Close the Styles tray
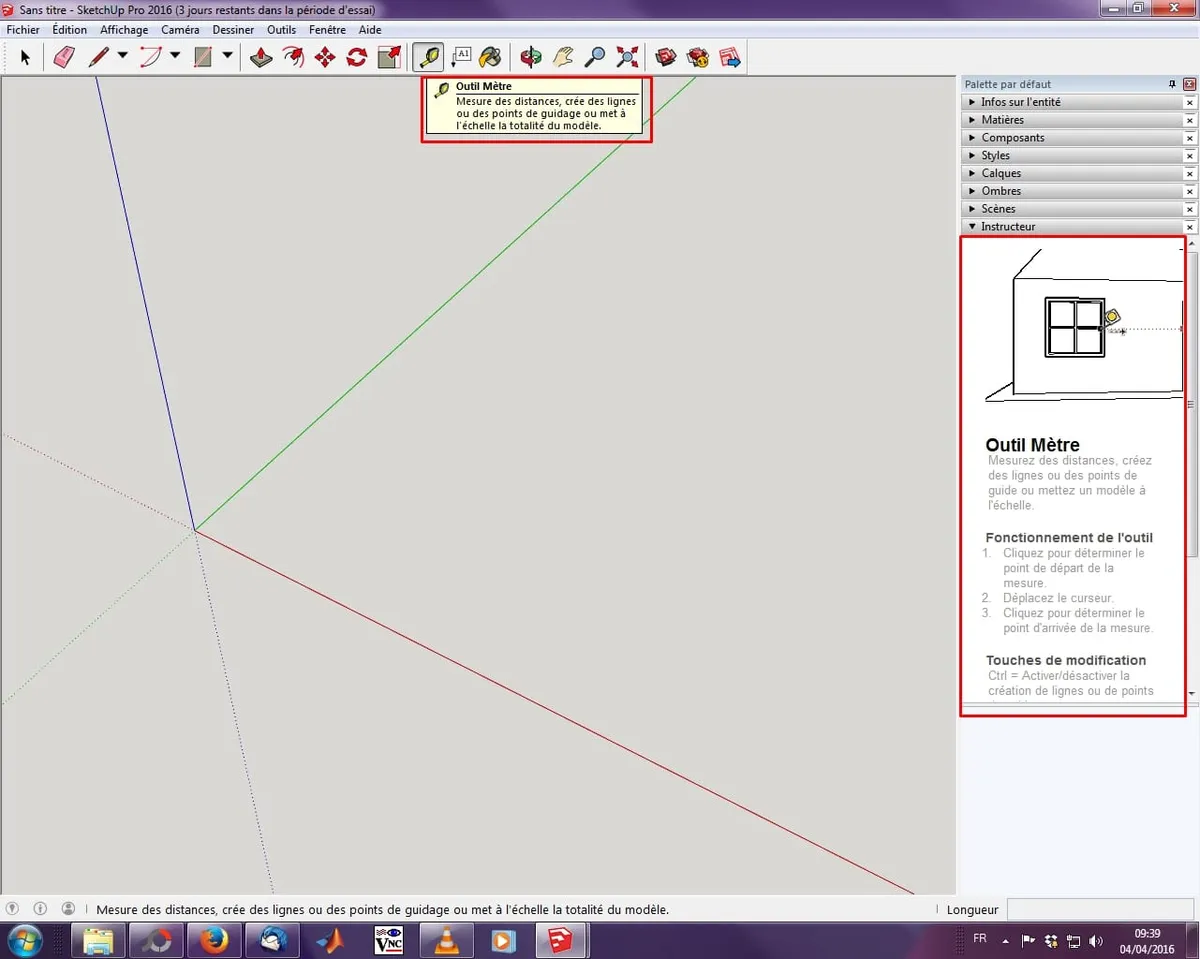The image size is (1200, 959). (x=1190, y=156)
